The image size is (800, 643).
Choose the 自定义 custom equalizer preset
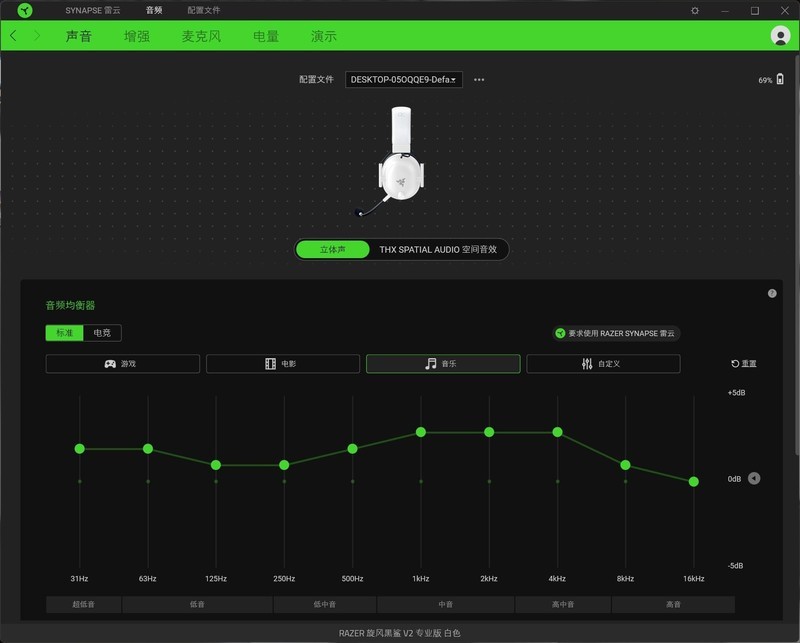603,364
